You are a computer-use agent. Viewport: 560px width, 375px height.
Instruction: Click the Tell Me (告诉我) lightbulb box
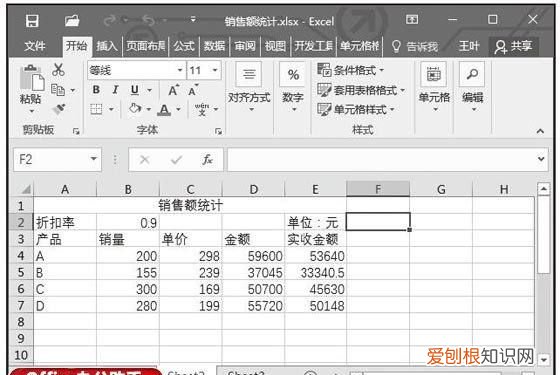click(415, 46)
